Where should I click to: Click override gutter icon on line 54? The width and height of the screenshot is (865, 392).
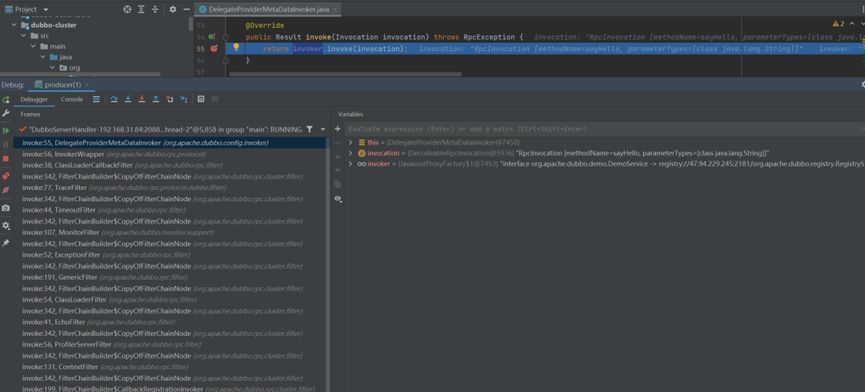pyautogui.click(x=212, y=37)
